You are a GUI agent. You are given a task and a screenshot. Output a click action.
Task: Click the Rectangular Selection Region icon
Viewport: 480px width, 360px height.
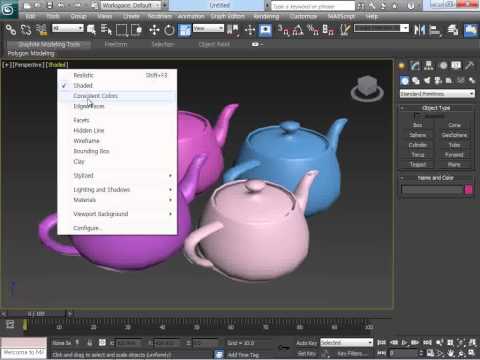(x=122, y=30)
